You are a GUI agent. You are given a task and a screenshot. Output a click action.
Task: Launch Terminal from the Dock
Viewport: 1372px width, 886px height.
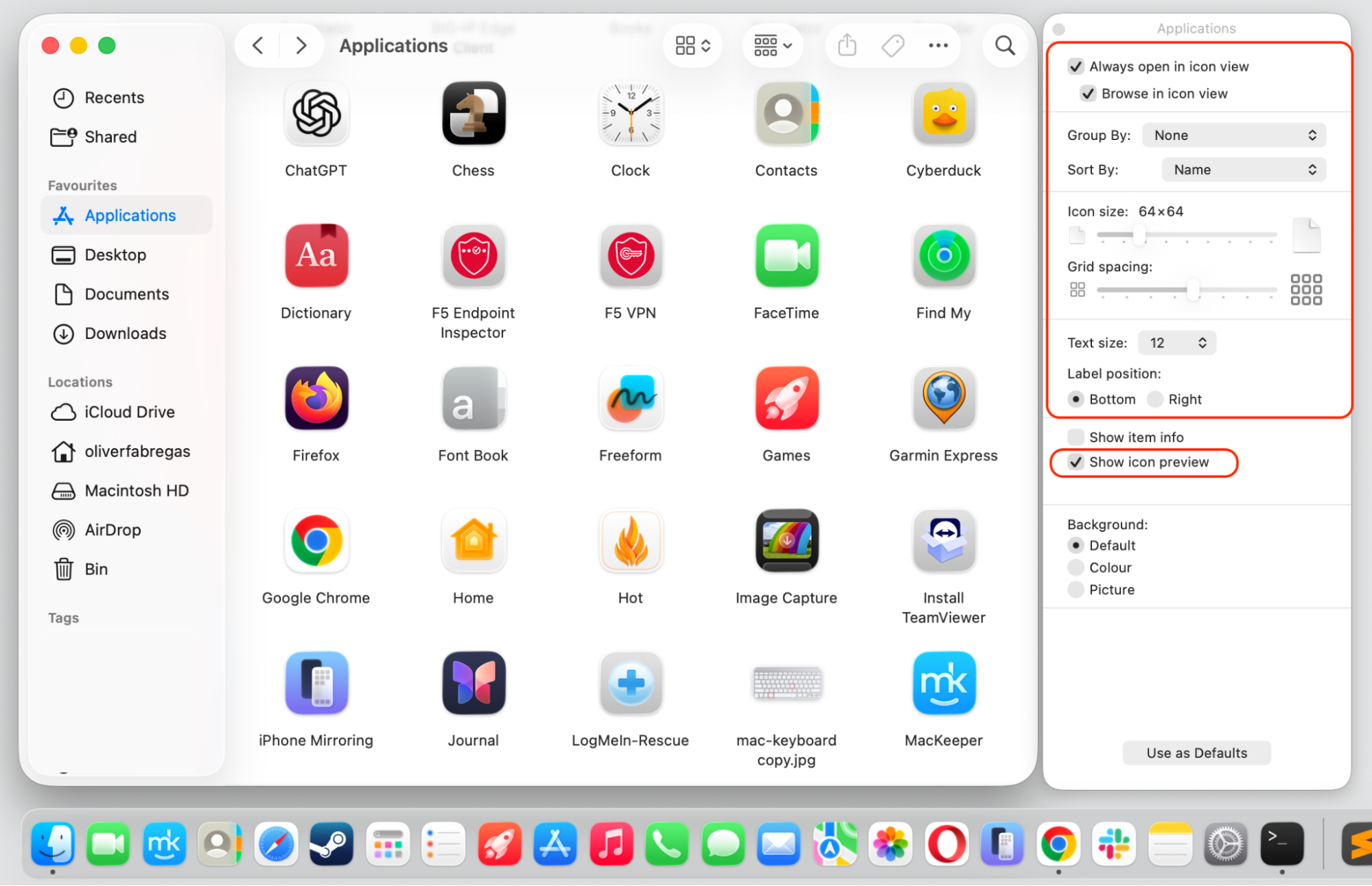1281,843
